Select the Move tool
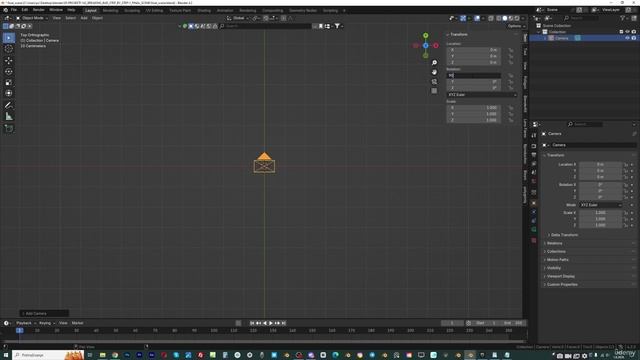The width and height of the screenshot is (640, 360). 9,61
